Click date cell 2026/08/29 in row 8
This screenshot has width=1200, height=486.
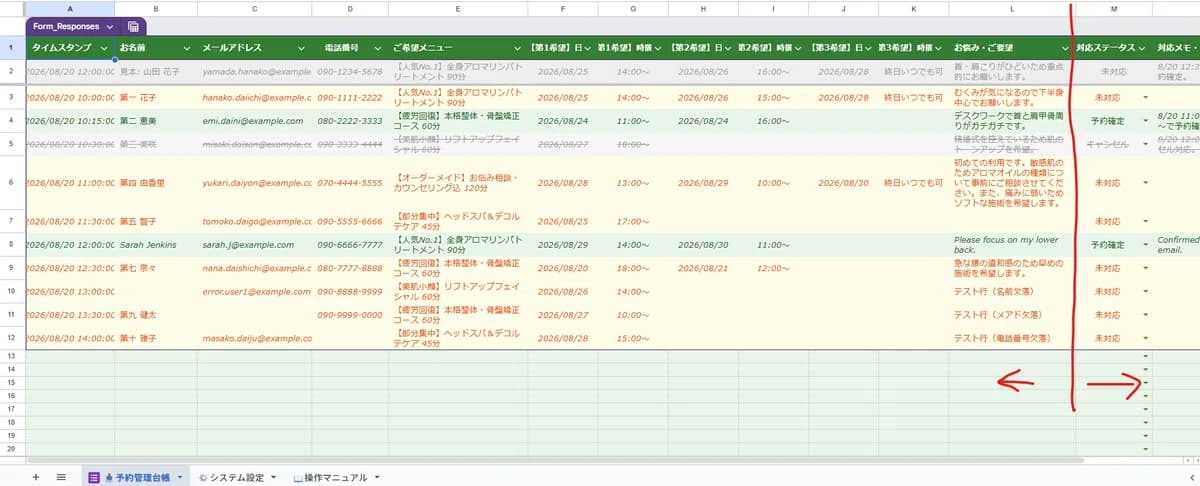tap(562, 245)
